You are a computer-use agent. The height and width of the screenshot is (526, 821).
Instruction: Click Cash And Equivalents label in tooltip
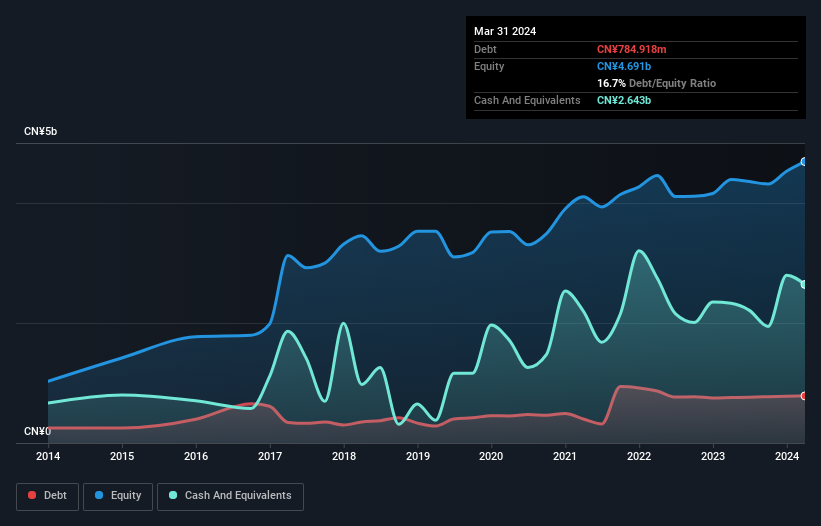pos(527,100)
